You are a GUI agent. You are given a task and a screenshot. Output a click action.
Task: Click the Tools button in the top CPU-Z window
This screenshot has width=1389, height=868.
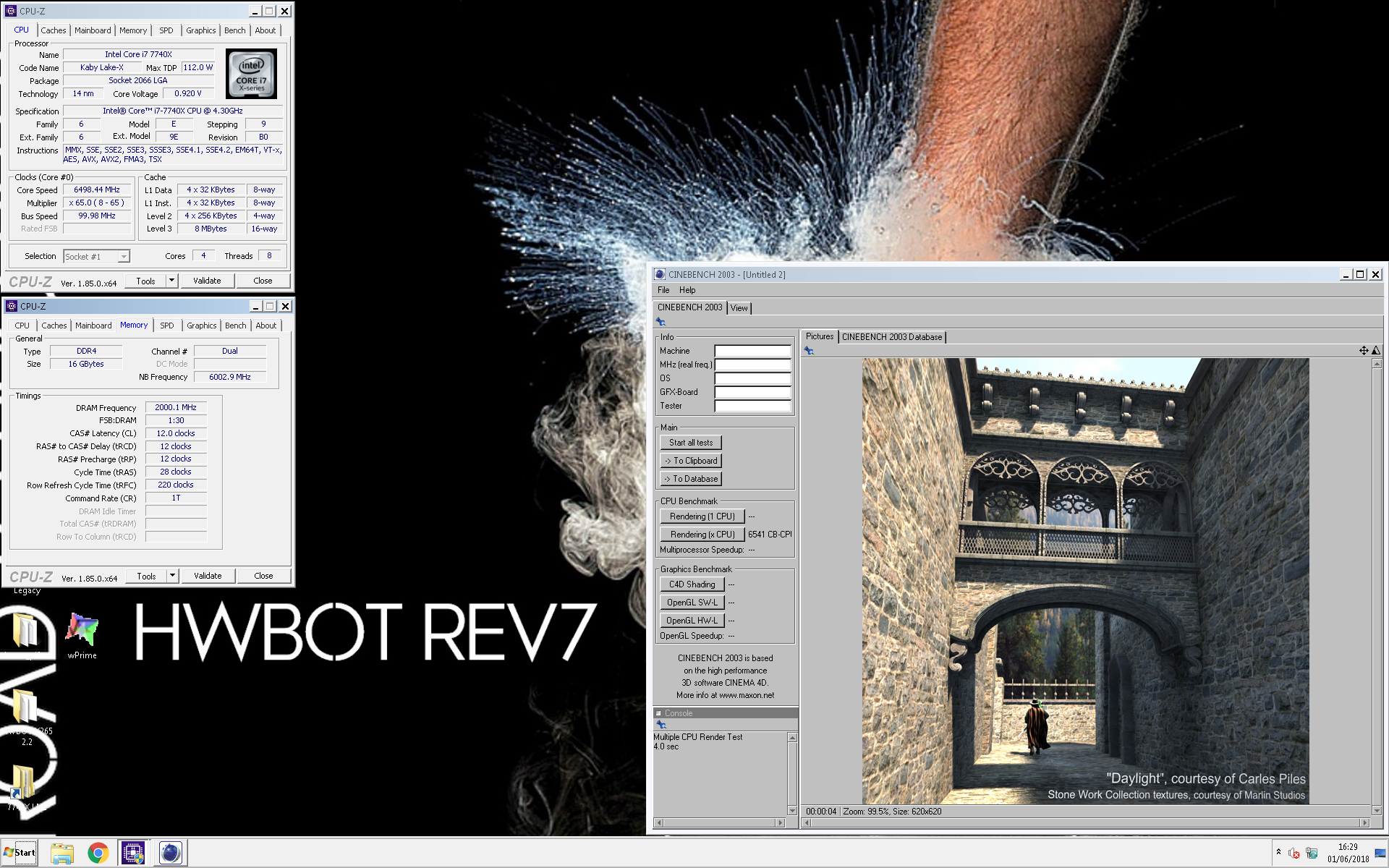[x=145, y=281]
